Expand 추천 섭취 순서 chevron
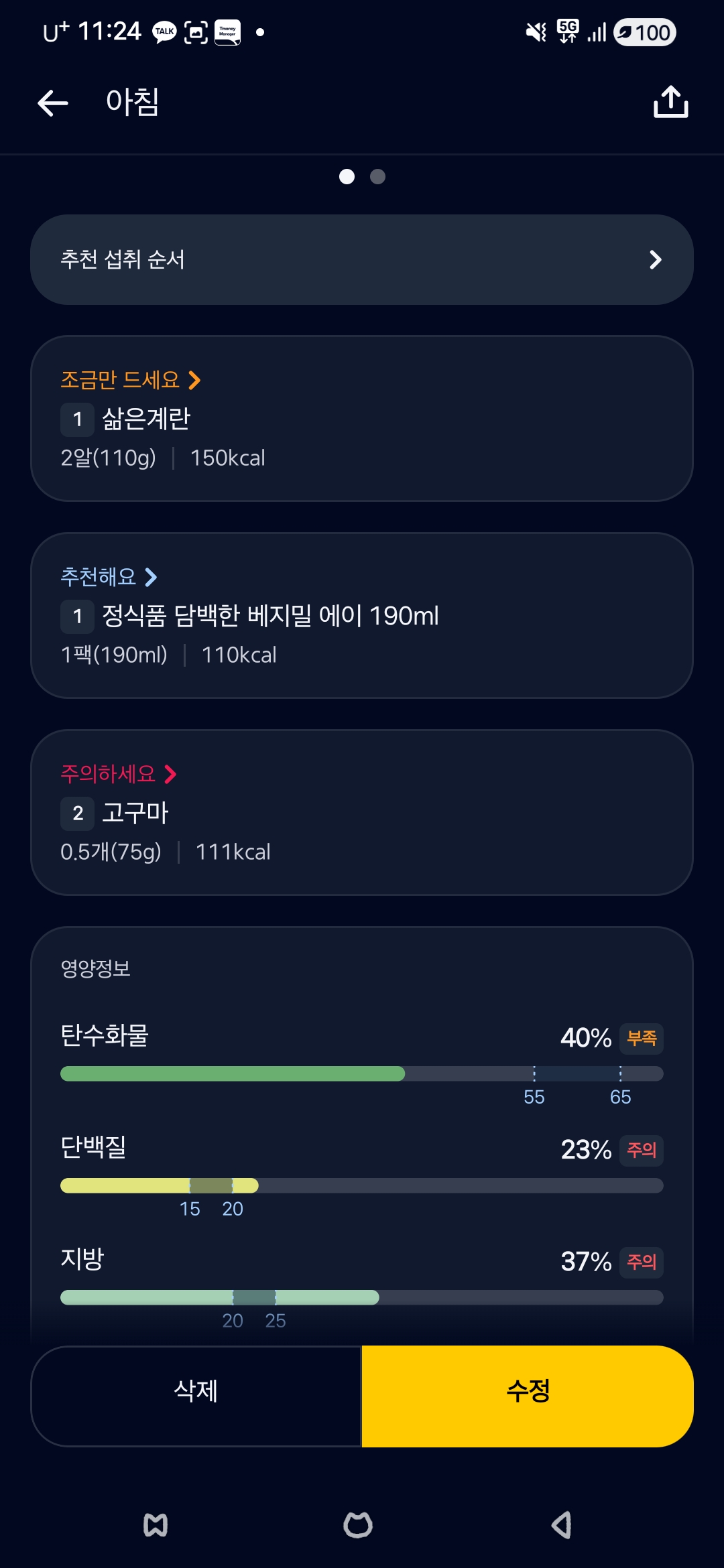Viewport: 724px width, 1568px height. (x=655, y=260)
